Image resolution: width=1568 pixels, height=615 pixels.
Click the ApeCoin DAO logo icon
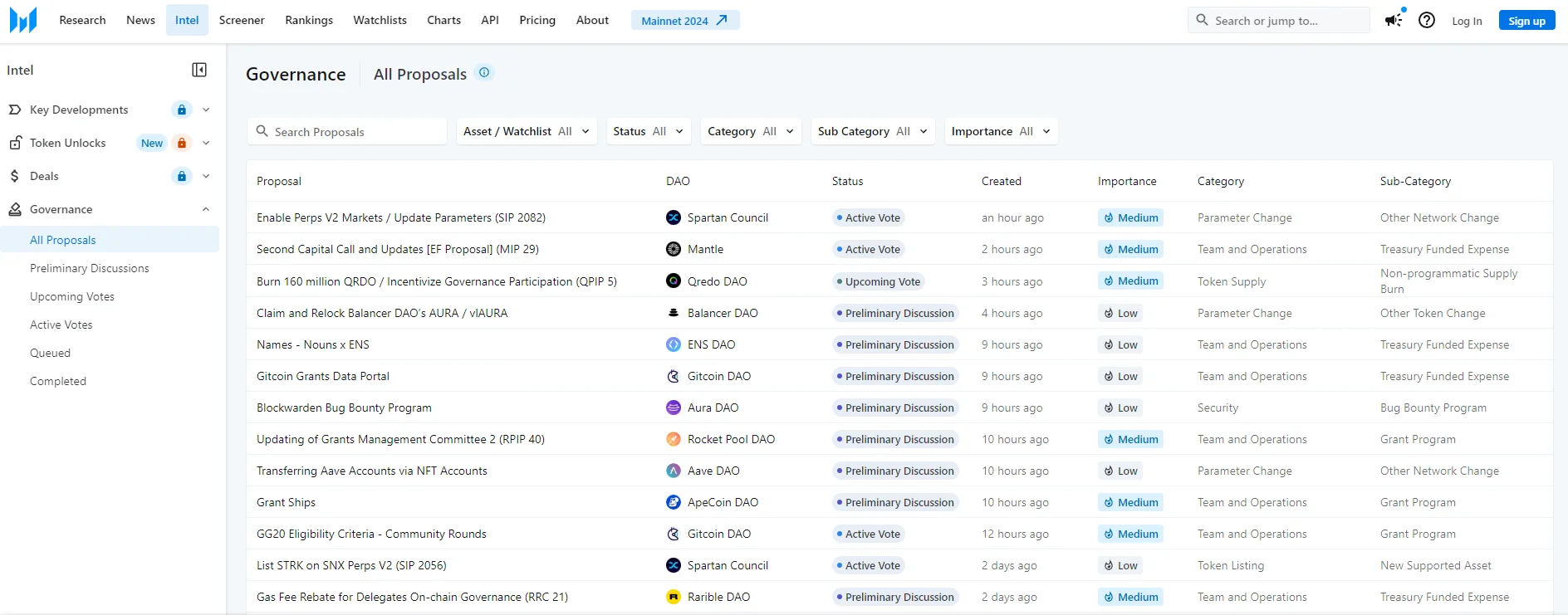pos(674,502)
